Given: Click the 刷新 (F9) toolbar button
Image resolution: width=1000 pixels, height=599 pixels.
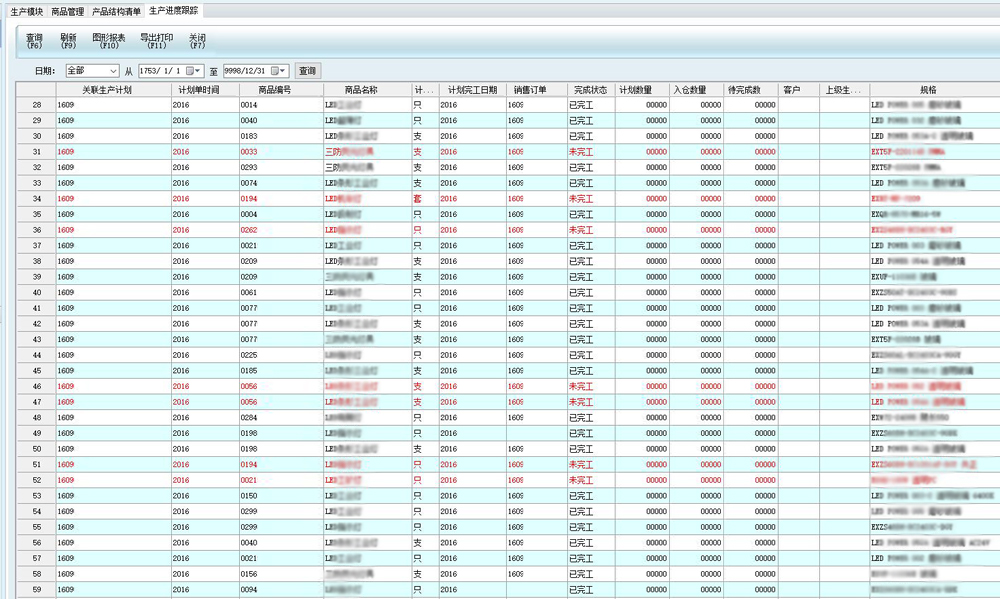Looking at the screenshot, I should coord(68,41).
